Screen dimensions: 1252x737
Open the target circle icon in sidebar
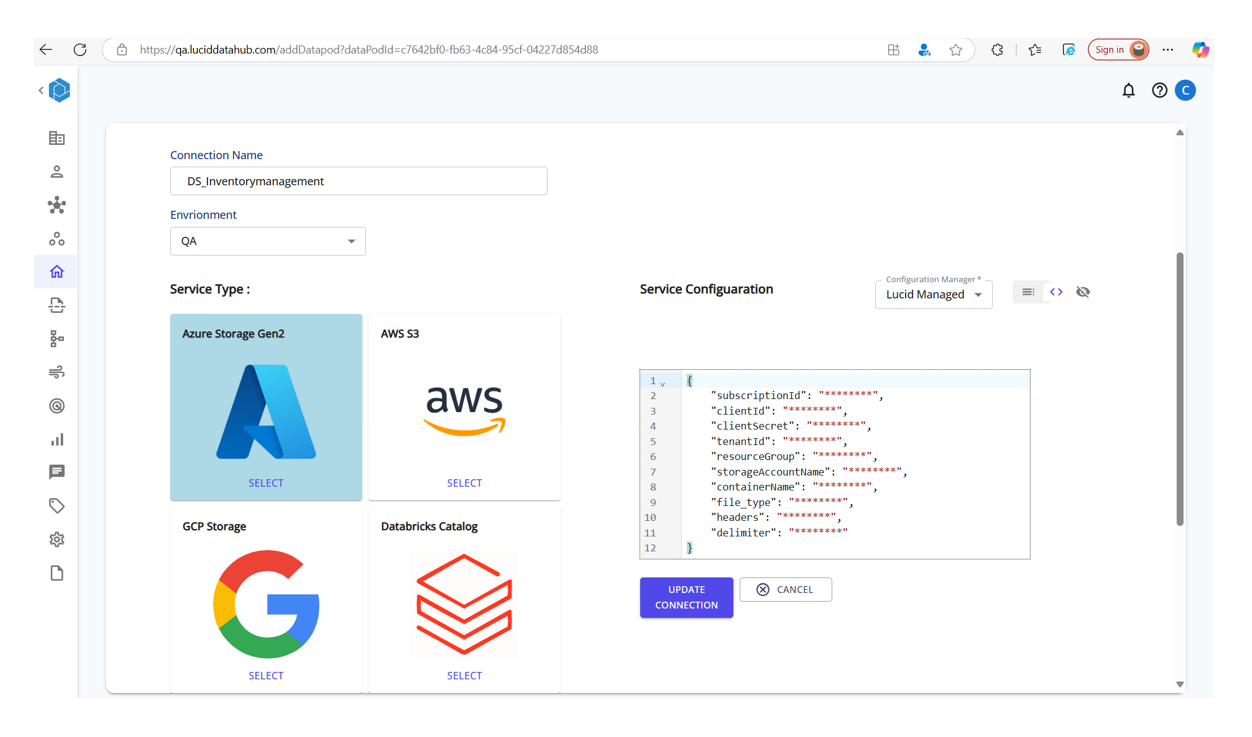pos(57,406)
